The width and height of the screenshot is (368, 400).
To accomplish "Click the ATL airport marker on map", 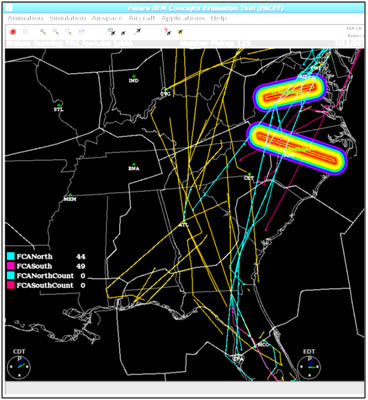I will pos(184,221).
